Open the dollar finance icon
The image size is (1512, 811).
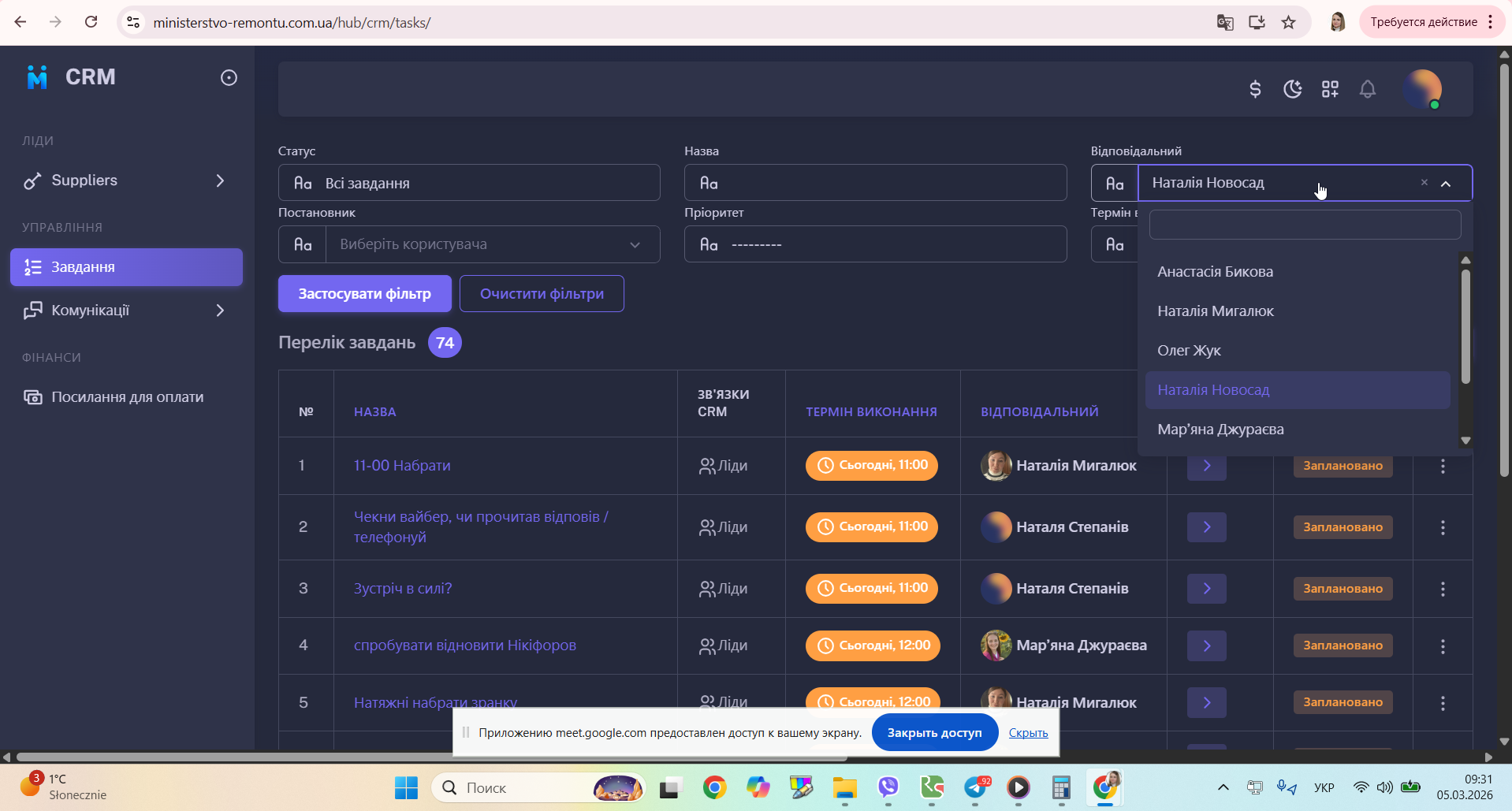[1255, 89]
